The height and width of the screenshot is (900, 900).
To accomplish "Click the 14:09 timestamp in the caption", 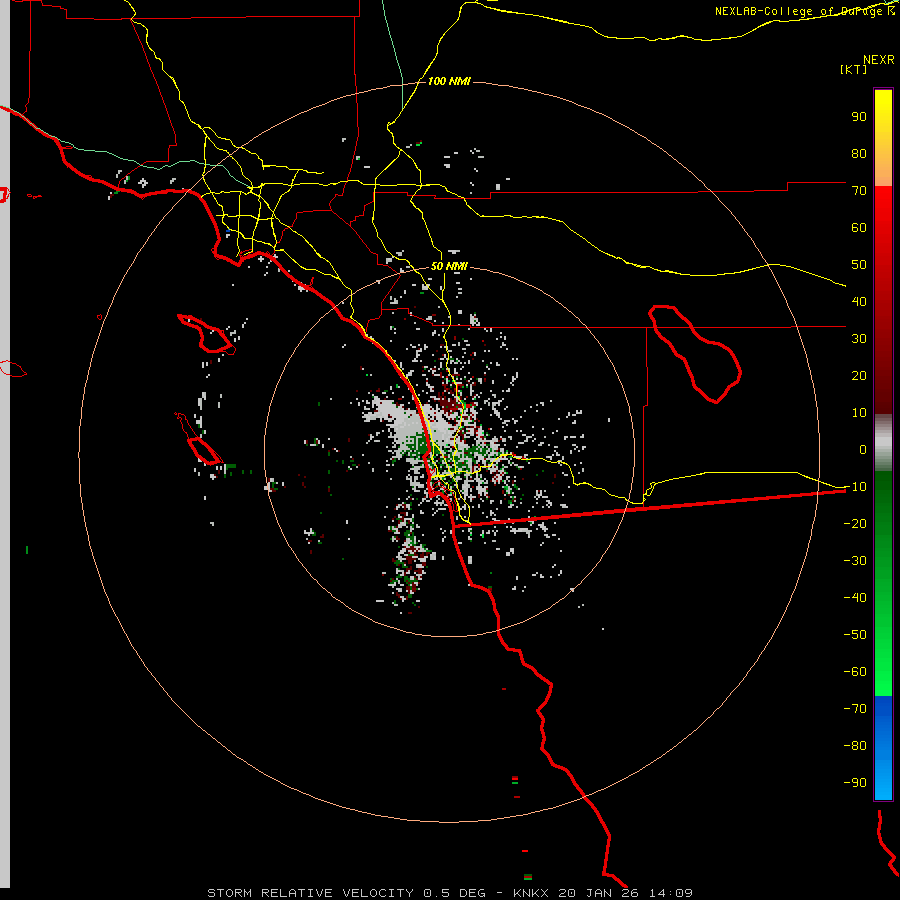I will (x=672, y=893).
